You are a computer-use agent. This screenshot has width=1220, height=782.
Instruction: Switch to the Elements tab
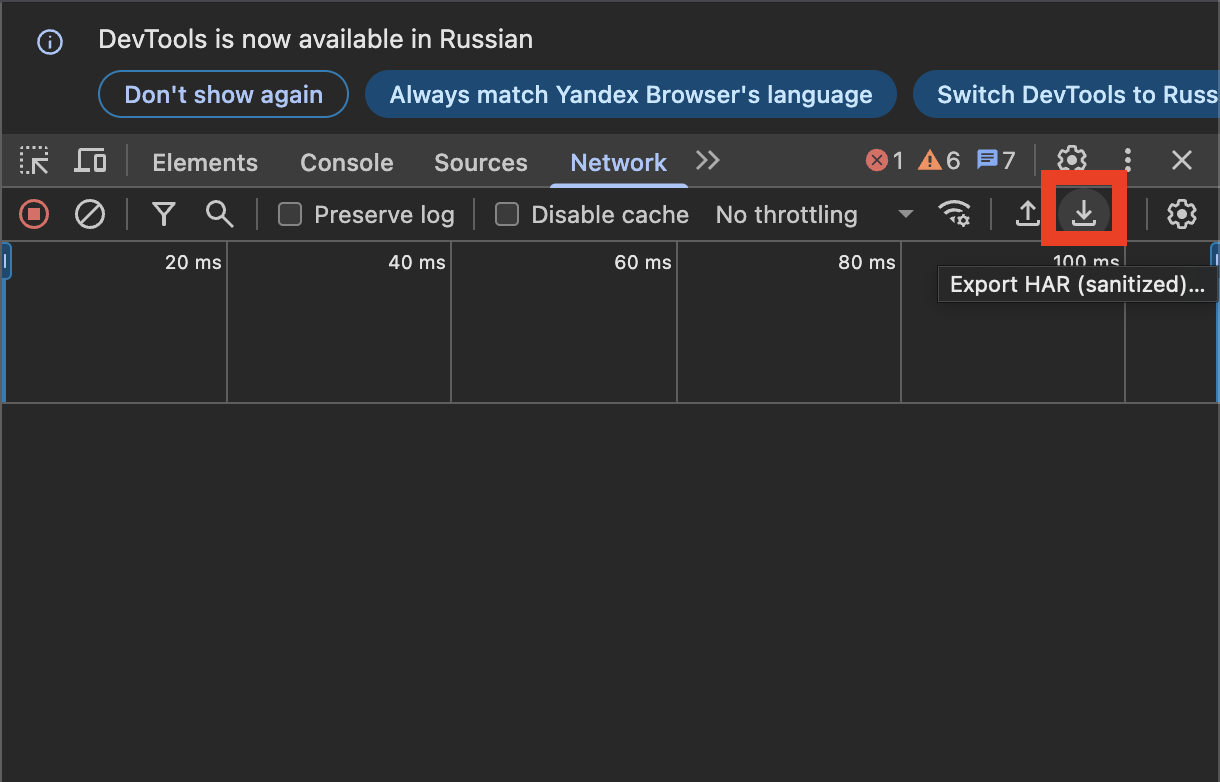point(205,162)
